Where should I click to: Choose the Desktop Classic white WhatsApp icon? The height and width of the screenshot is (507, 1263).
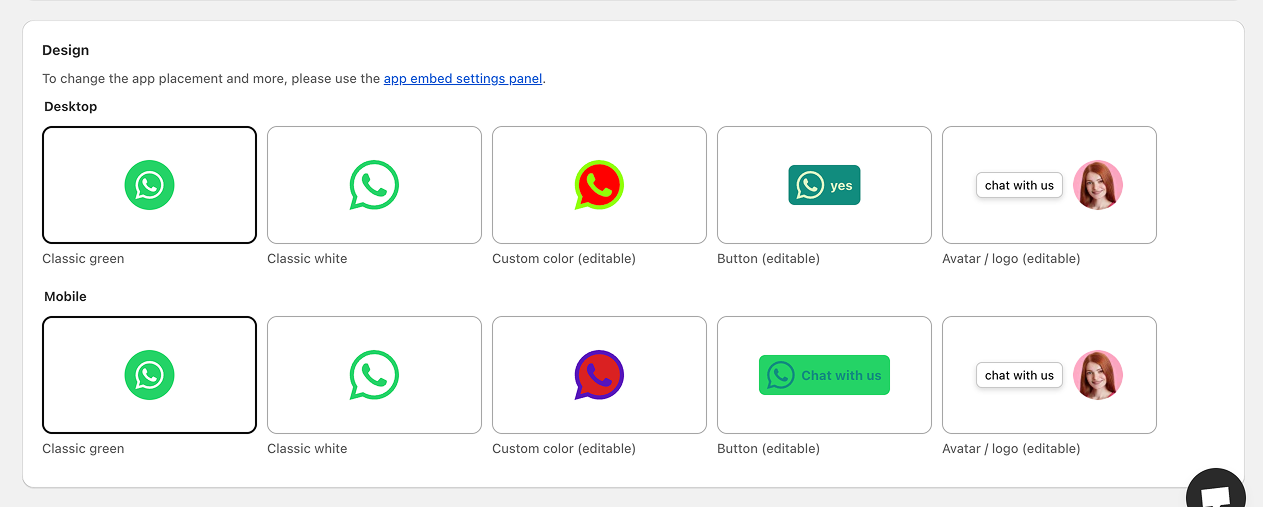[x=374, y=185]
